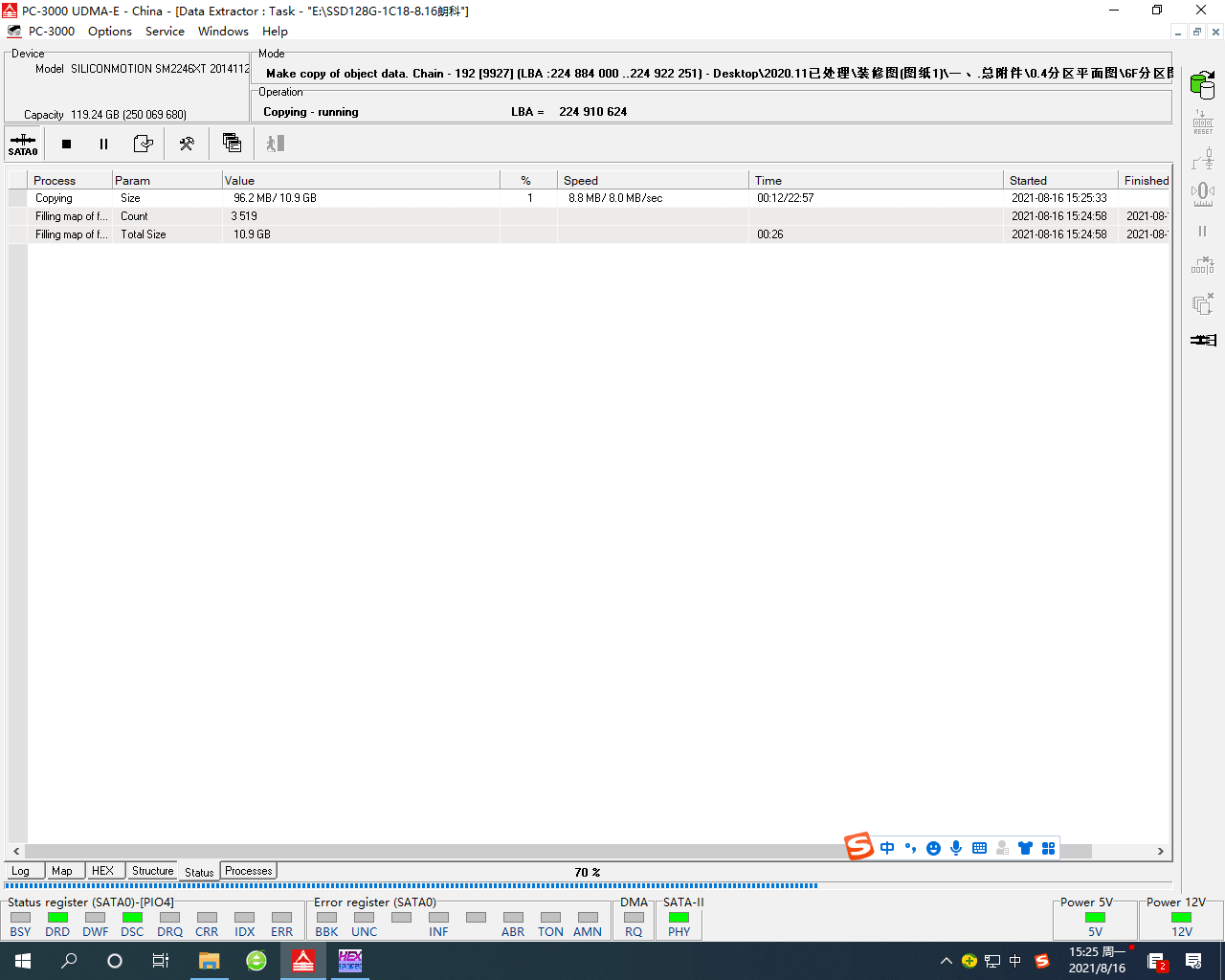
Task: Select the SATA0 port button
Action: tap(23, 144)
